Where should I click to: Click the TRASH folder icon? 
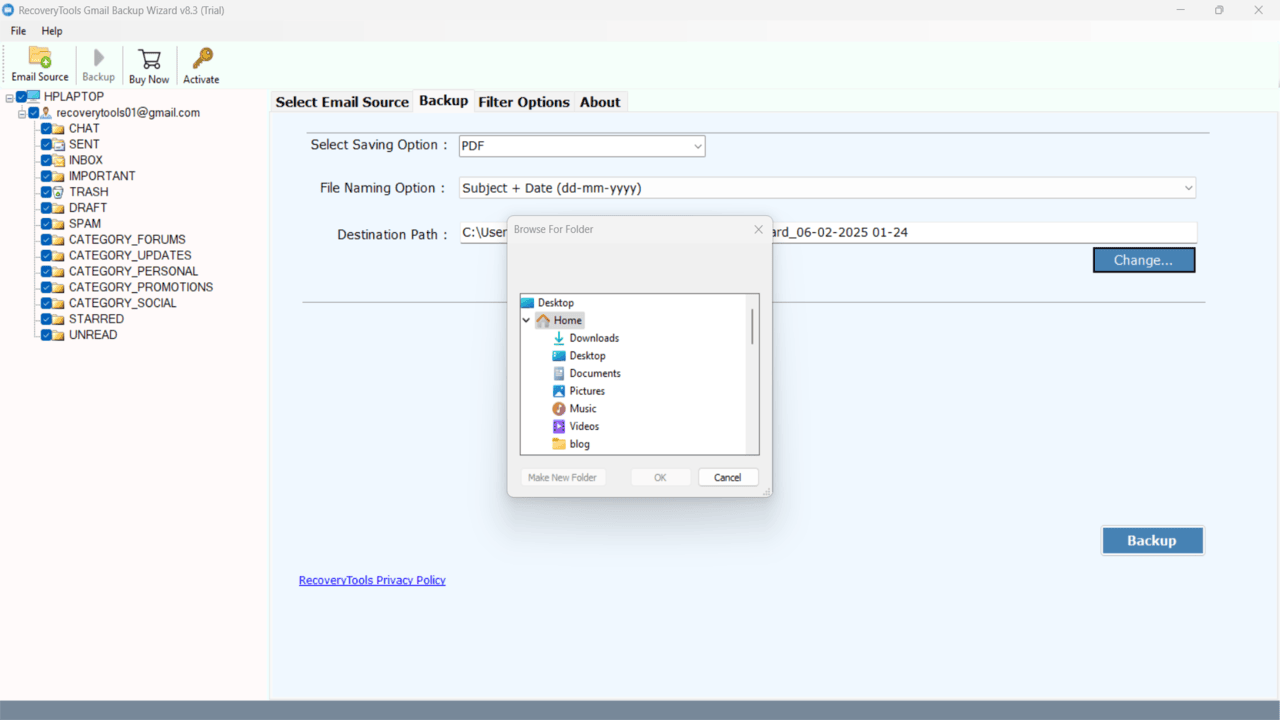(59, 192)
